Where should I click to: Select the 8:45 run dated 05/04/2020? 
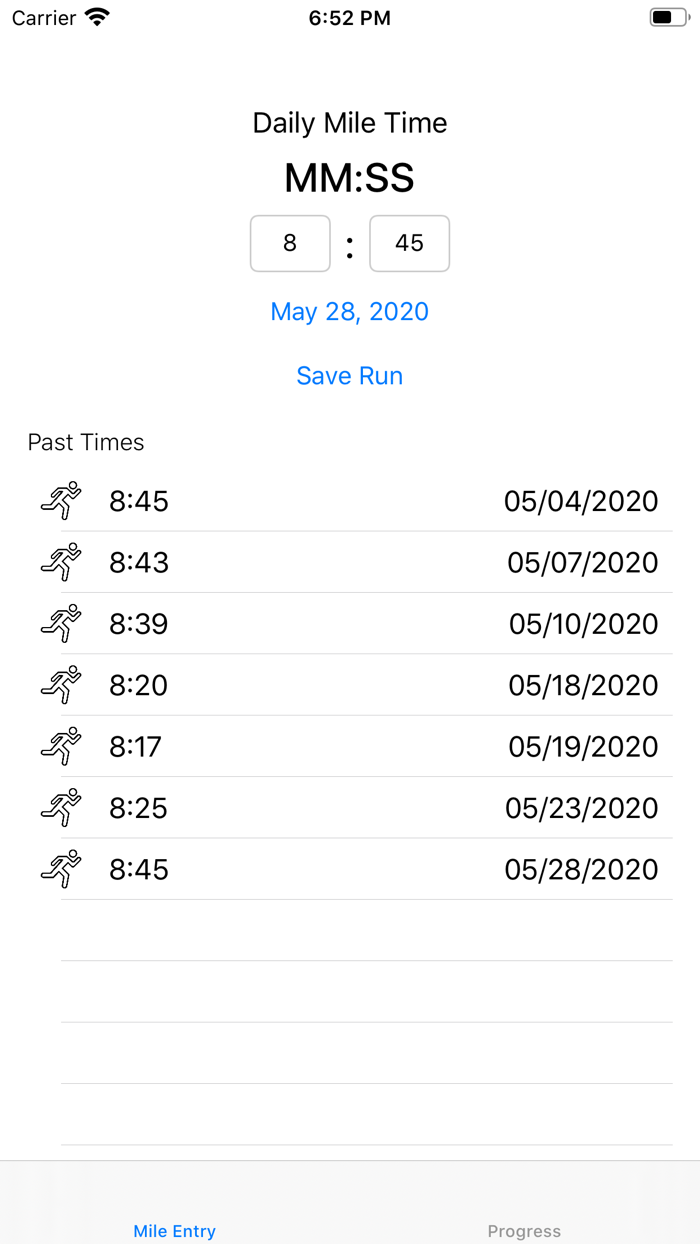pos(350,501)
